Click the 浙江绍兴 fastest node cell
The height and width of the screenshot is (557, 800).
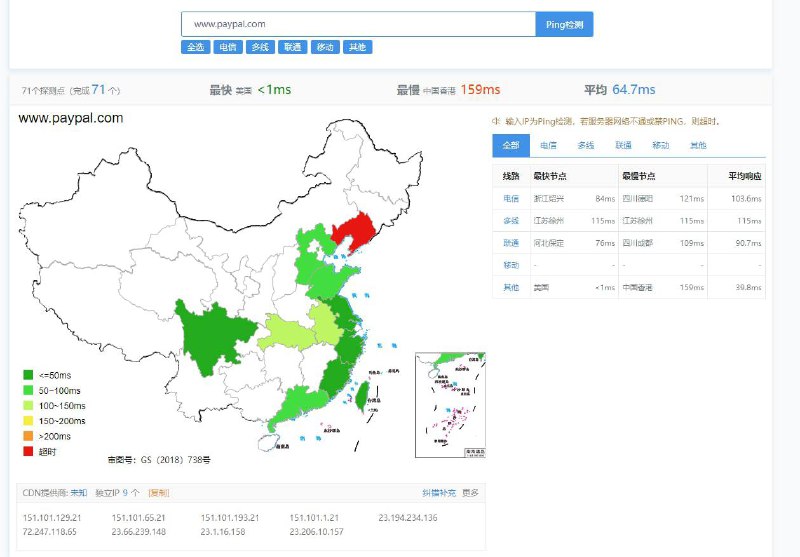549,198
